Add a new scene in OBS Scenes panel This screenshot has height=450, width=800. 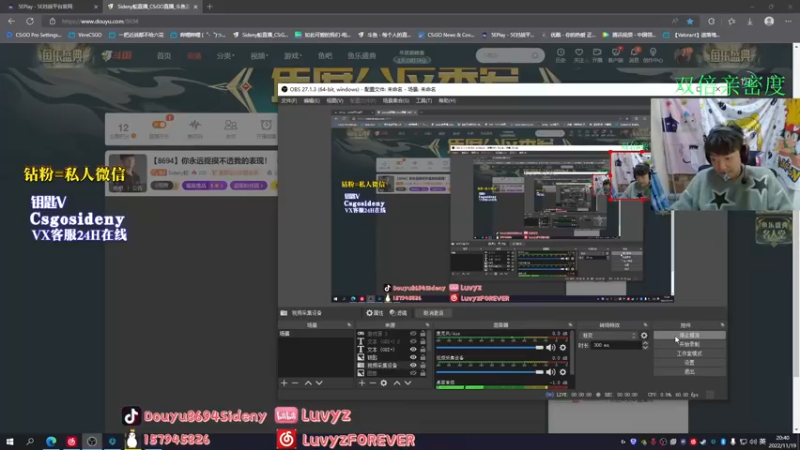coord(284,383)
